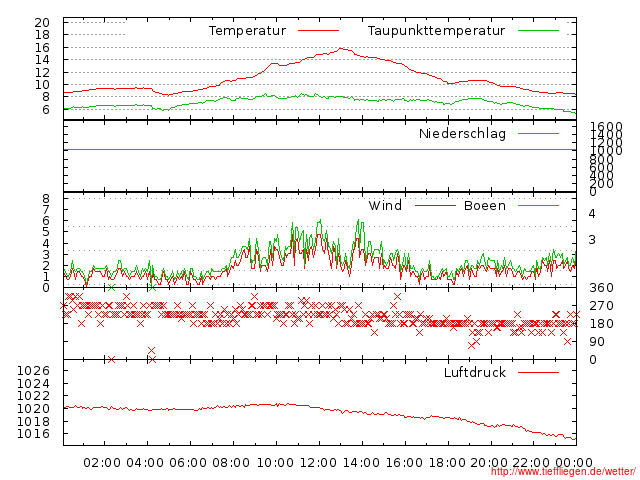
Task: Click the 22:00 time axis label
Action: (531, 463)
